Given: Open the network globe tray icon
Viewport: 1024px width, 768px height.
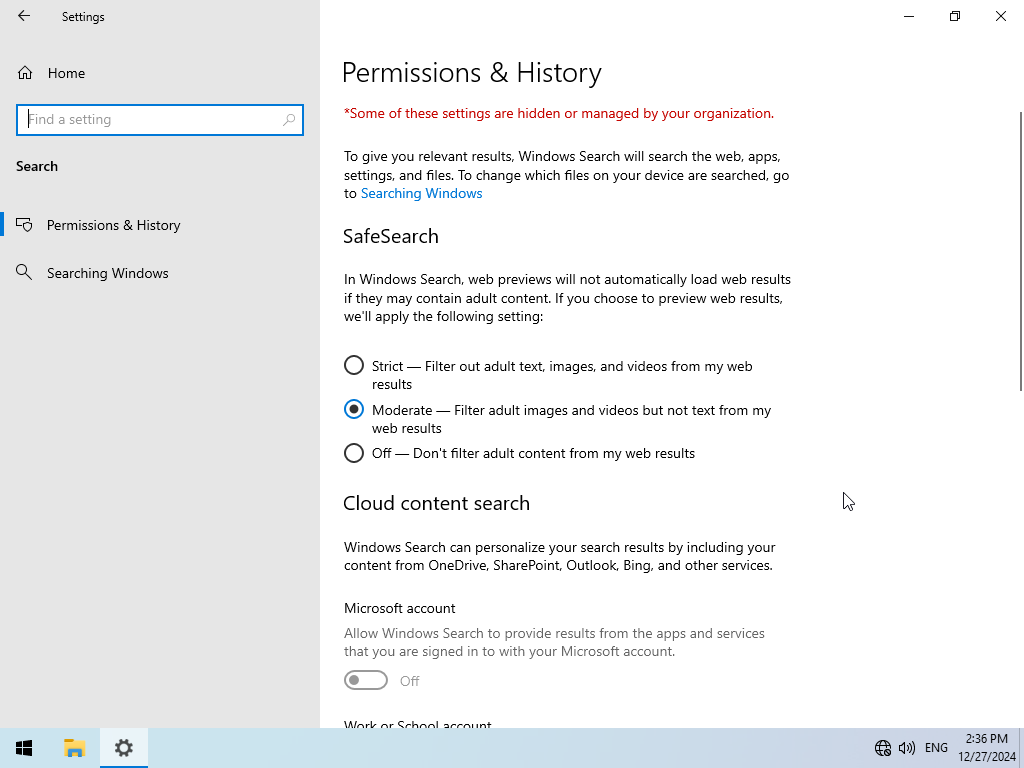Looking at the screenshot, I should (x=882, y=748).
